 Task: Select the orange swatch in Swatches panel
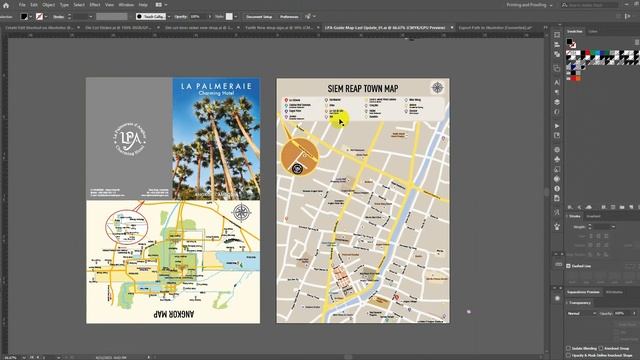coord(578,78)
